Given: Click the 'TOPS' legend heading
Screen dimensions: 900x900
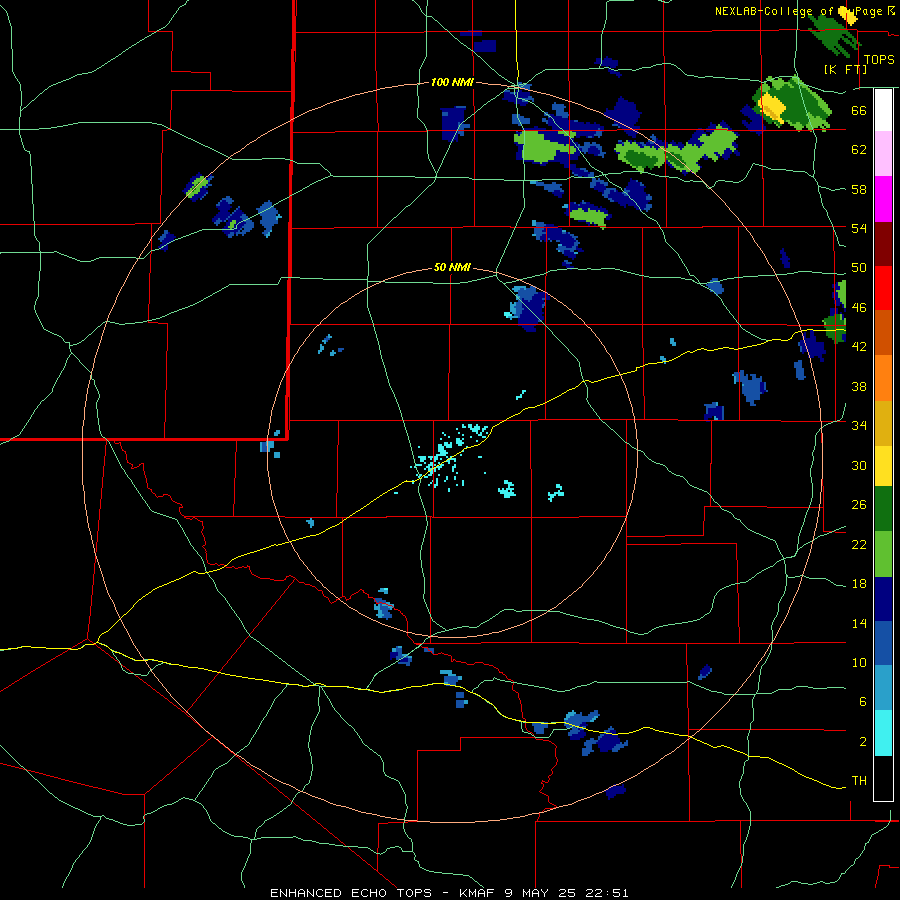Looking at the screenshot, I should click(879, 59).
